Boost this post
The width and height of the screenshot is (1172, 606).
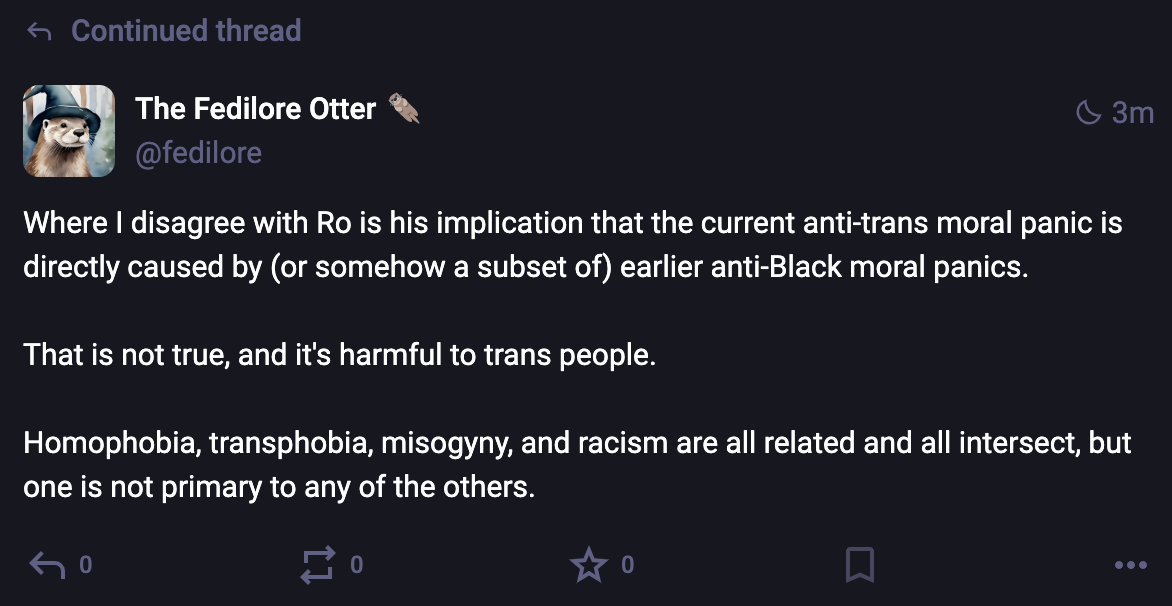318,566
